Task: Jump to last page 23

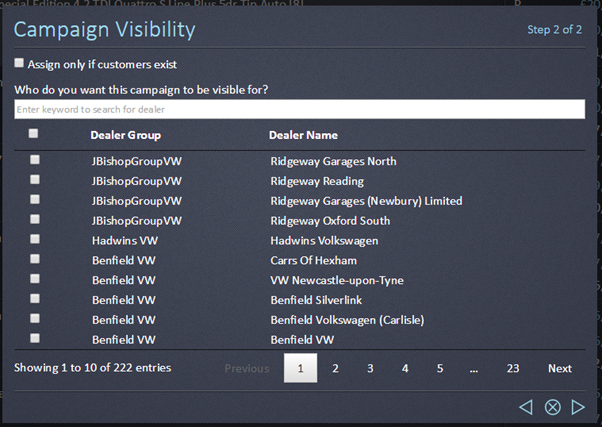Action: pos(513,368)
